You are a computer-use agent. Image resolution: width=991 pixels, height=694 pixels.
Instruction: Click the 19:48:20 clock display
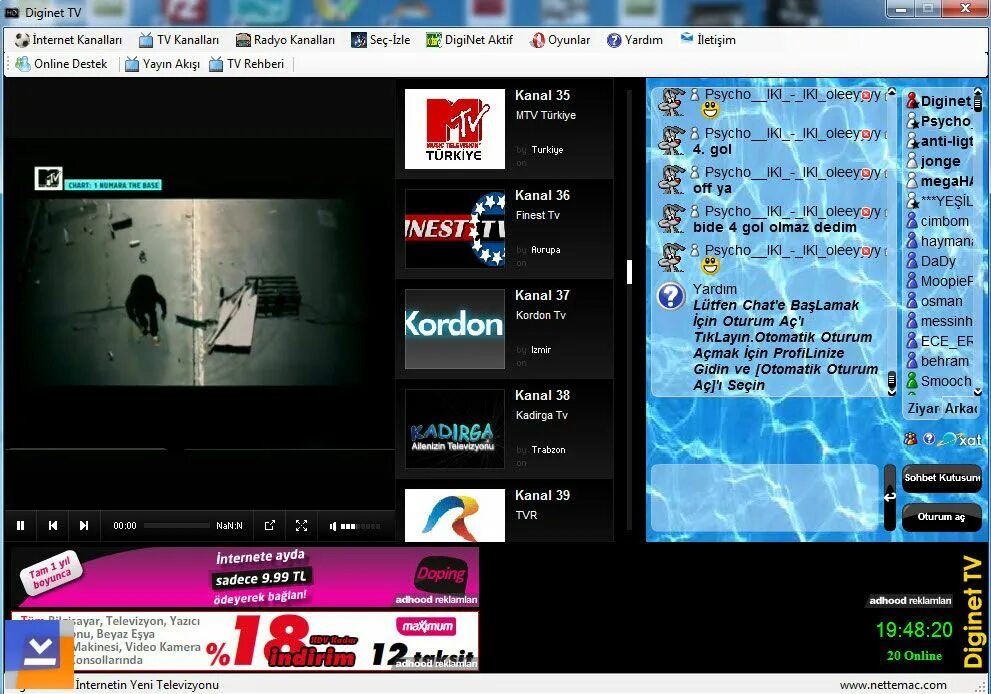pyautogui.click(x=914, y=630)
